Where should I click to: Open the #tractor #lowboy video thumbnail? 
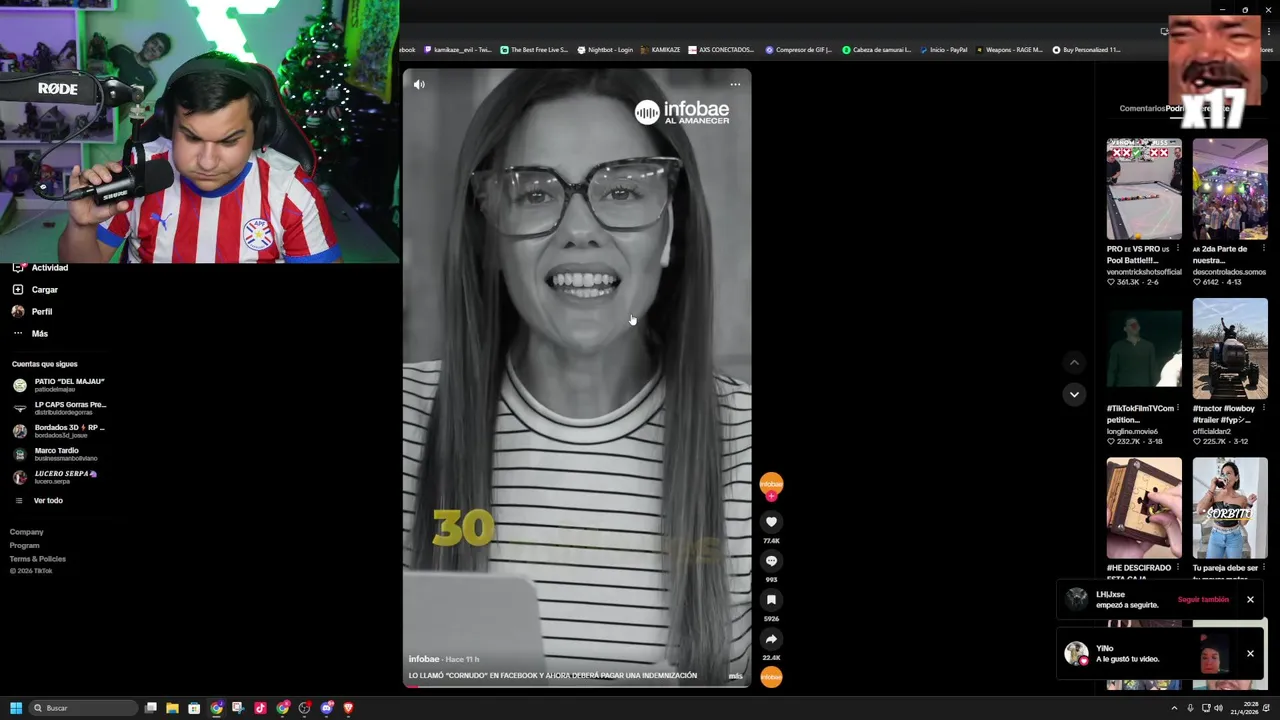1230,349
